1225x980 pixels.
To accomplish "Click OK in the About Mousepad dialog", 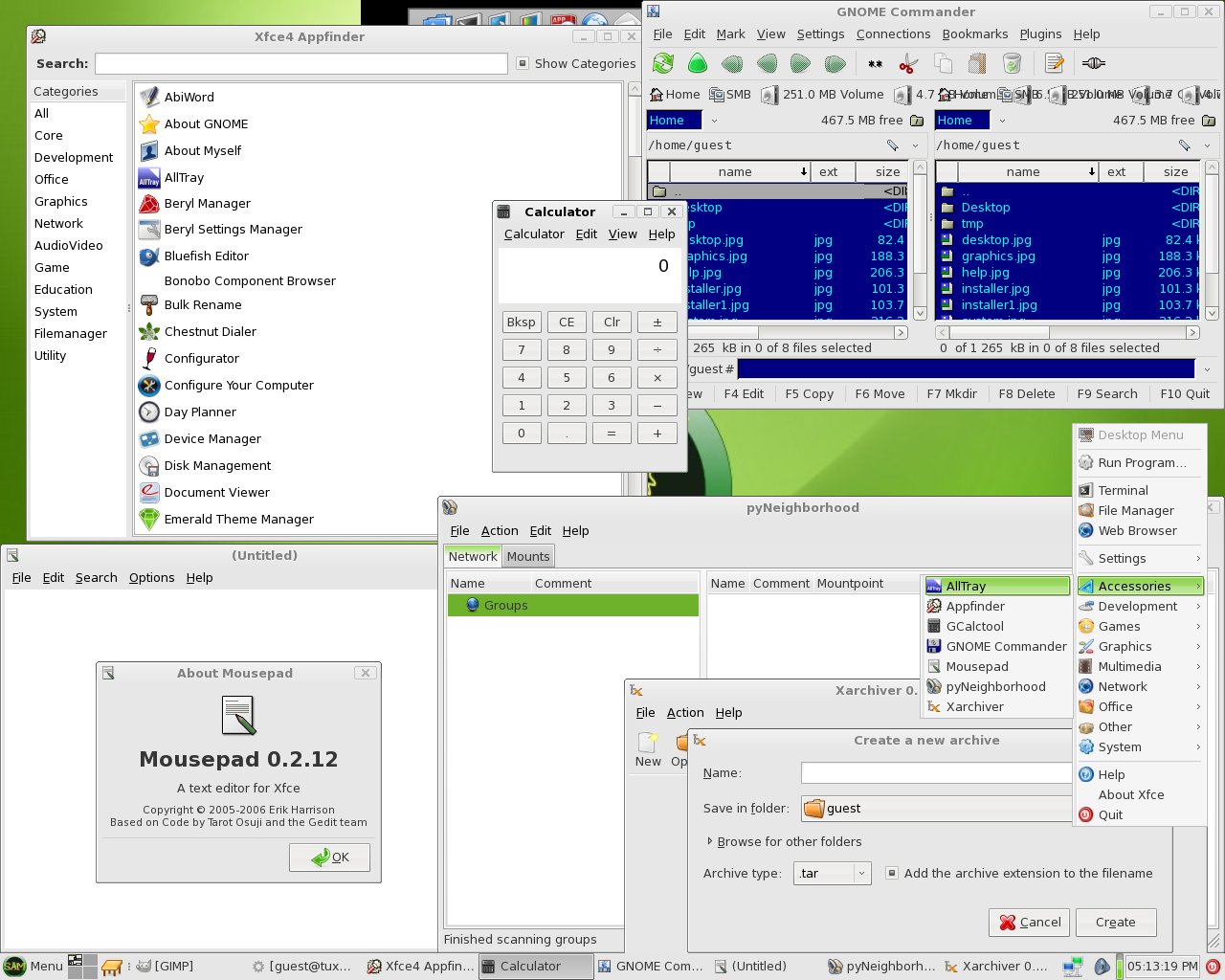I will pos(330,857).
